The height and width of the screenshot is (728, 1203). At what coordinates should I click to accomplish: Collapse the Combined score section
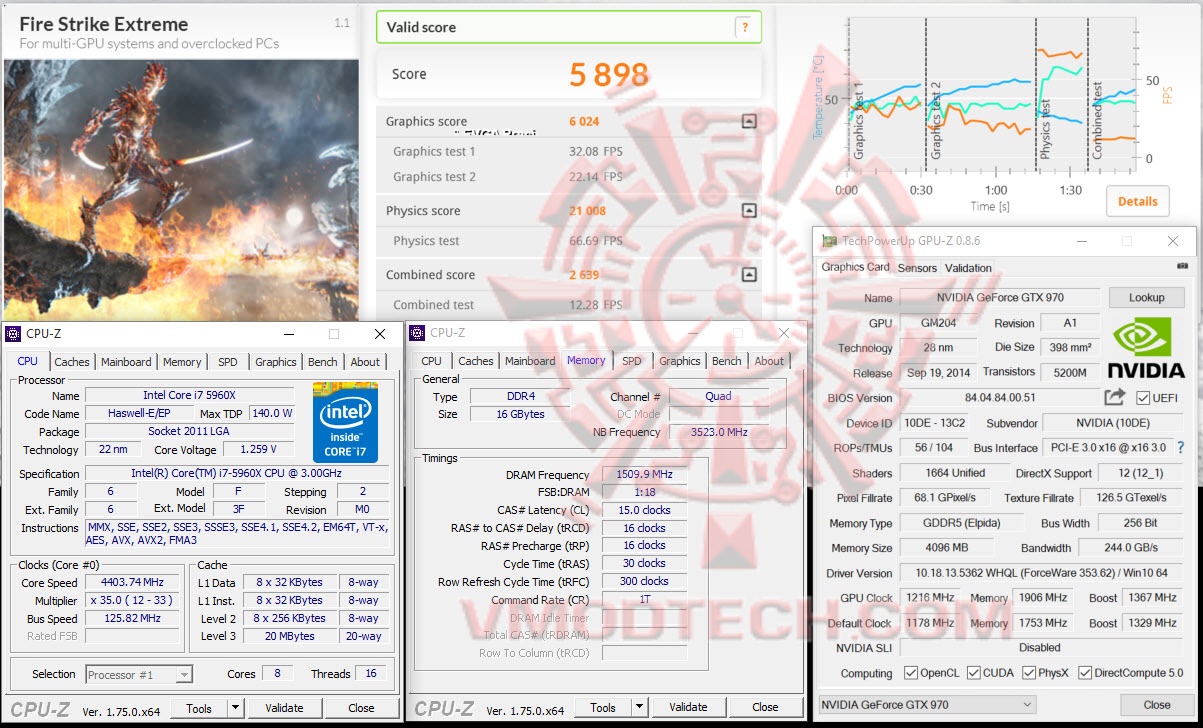click(x=749, y=275)
